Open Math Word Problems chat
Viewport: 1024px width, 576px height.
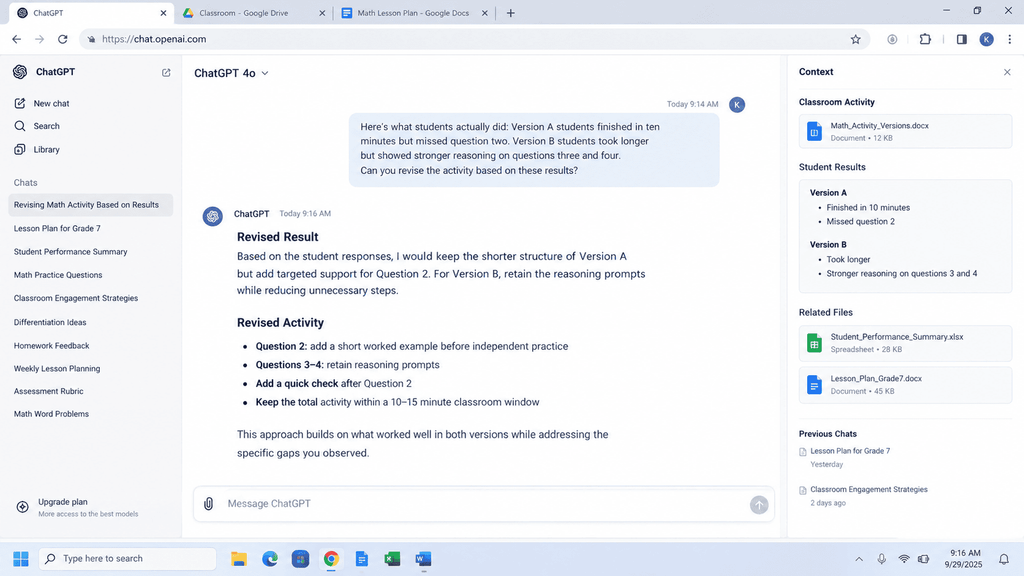51,414
